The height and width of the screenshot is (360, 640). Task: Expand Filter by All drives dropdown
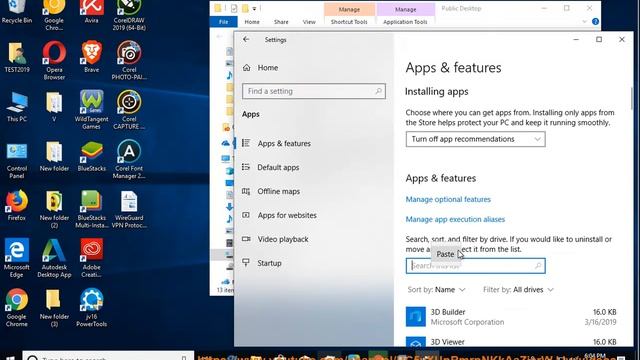[518, 289]
